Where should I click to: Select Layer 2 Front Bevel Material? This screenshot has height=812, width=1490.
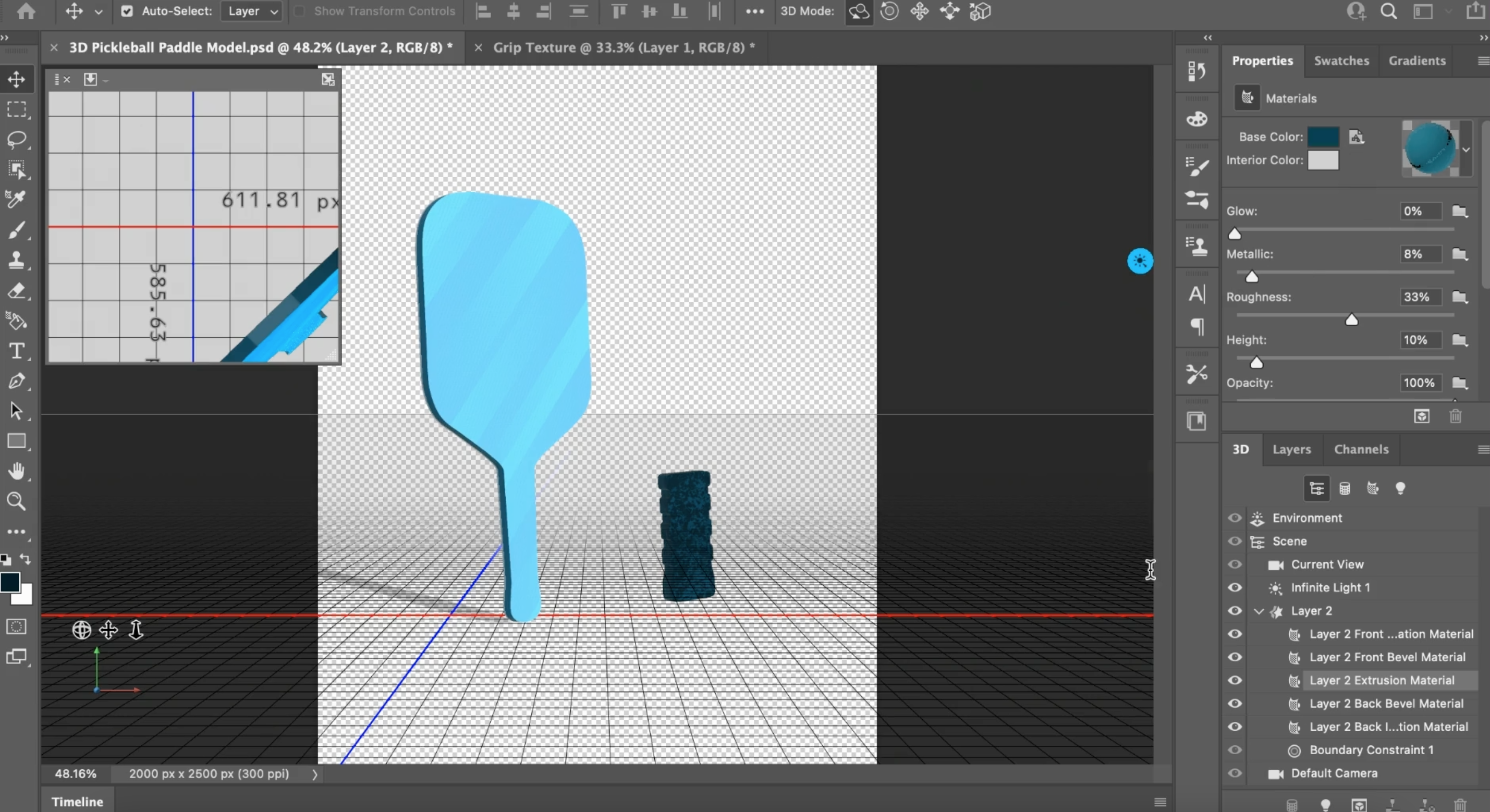point(1387,658)
